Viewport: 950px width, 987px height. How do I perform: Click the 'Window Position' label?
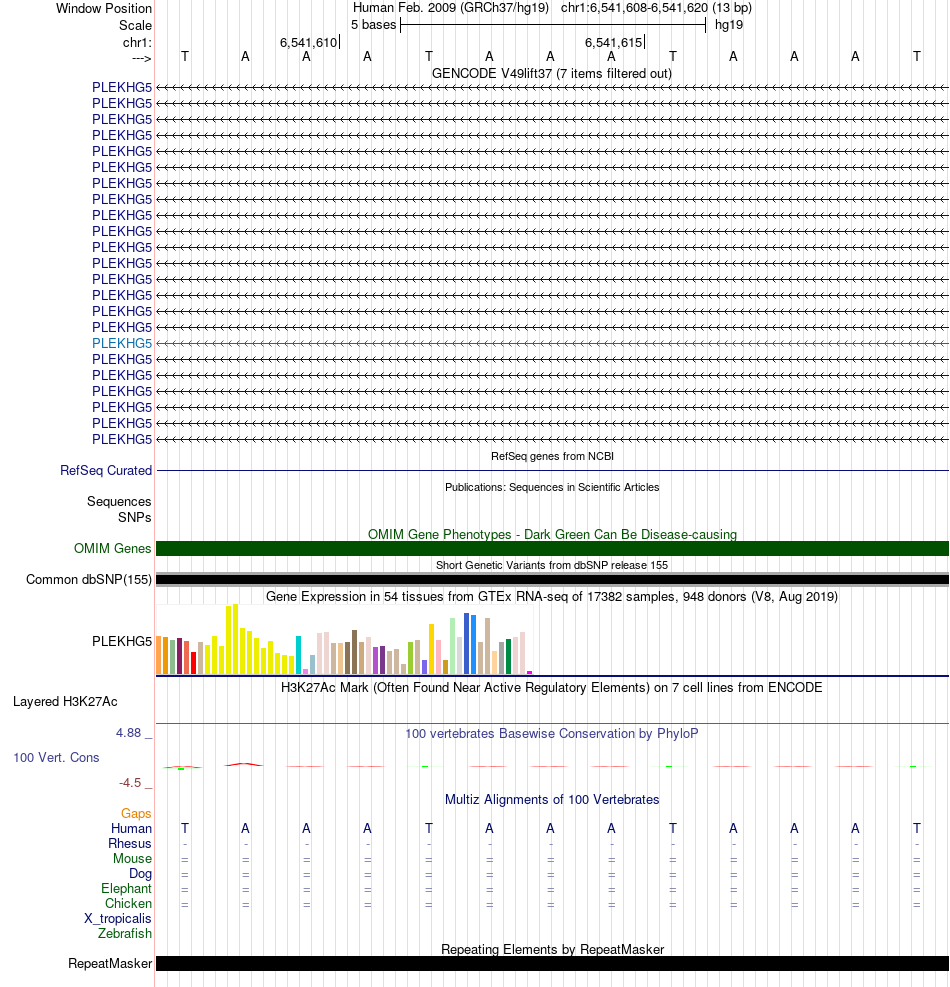click(x=104, y=8)
